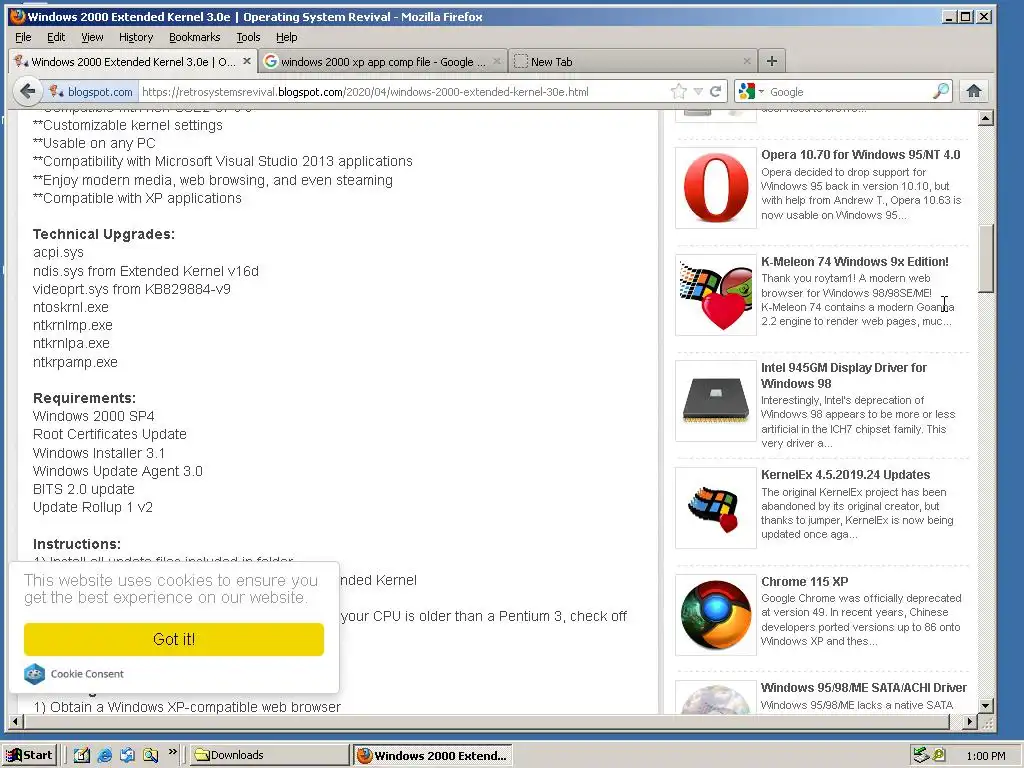Open the Chrome 115 XP article
1024x768 pixels.
[x=805, y=582]
